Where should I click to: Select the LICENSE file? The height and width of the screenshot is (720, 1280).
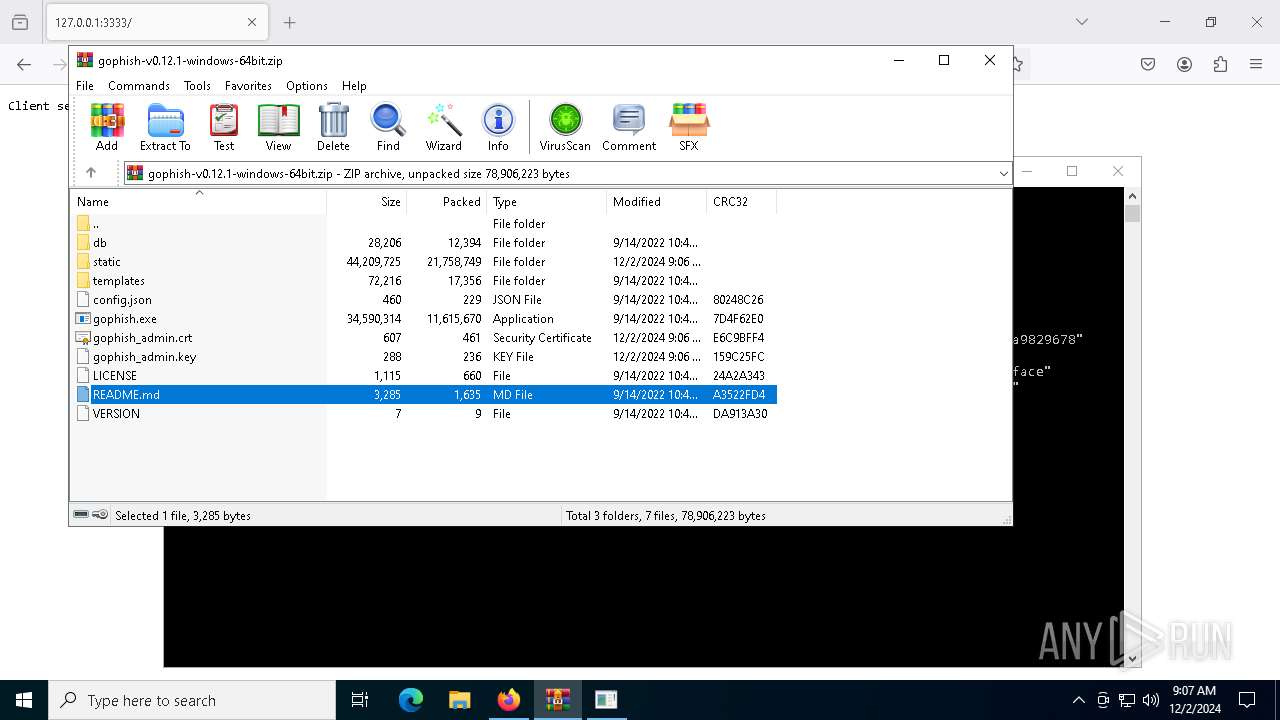click(x=424, y=376)
